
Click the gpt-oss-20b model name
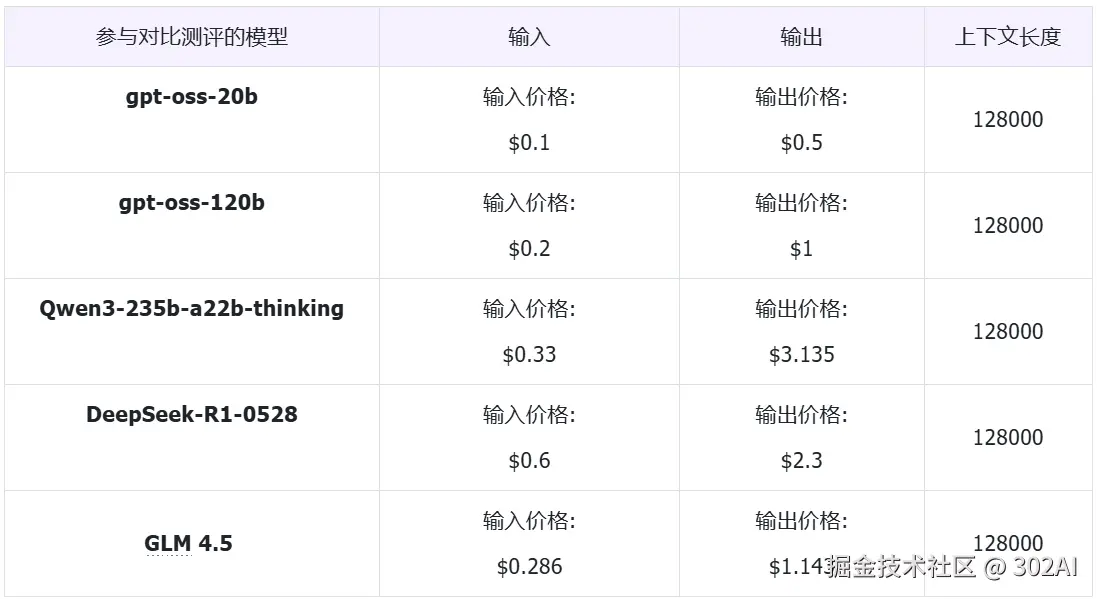point(191,97)
